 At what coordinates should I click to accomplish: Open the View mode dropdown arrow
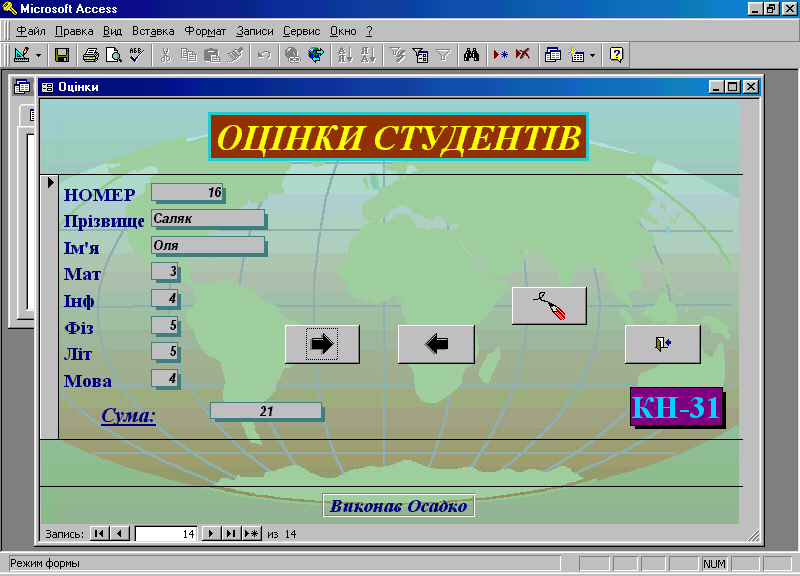[38, 55]
